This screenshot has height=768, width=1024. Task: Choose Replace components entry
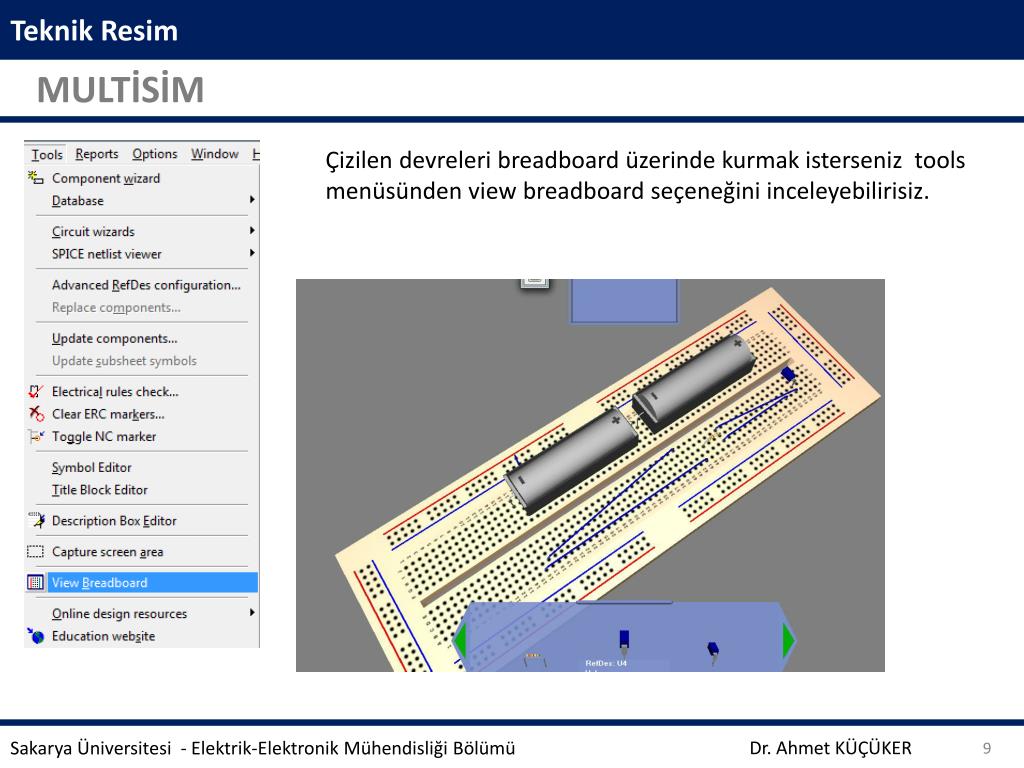point(116,308)
